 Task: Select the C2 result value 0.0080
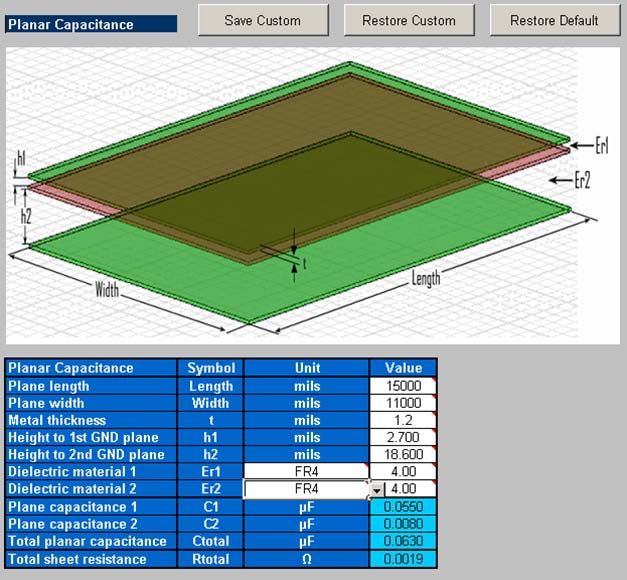pyautogui.click(x=403, y=524)
